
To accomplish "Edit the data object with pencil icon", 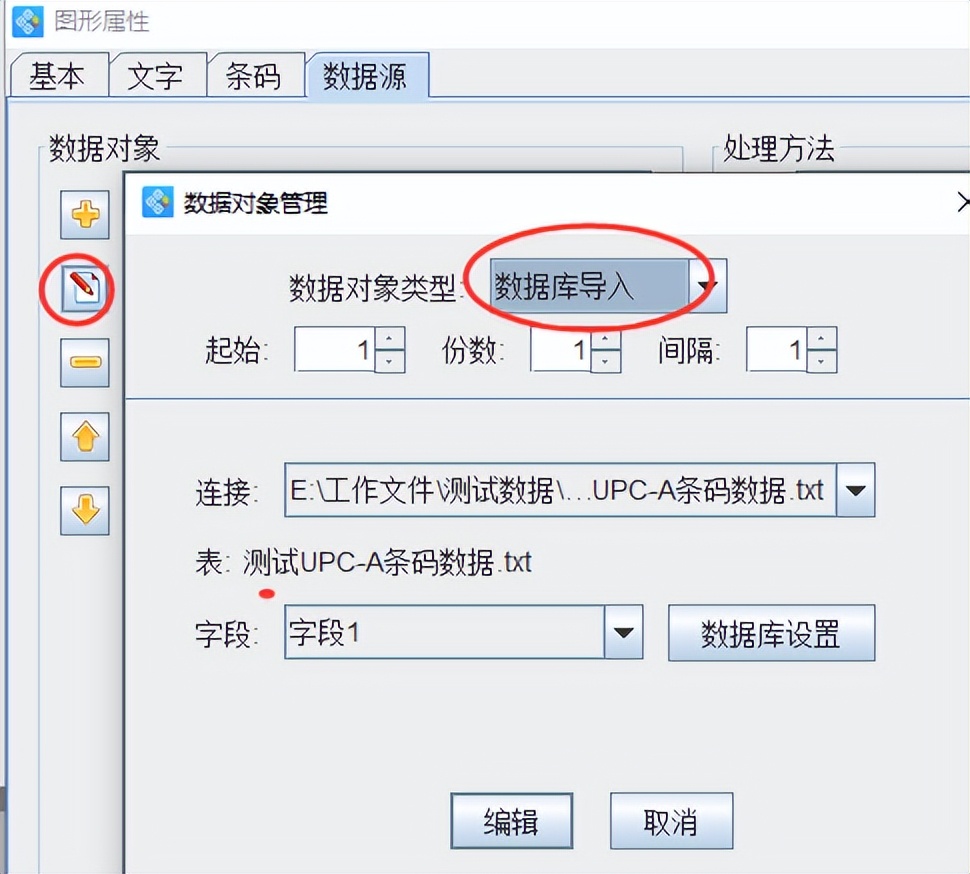I will coord(85,288).
